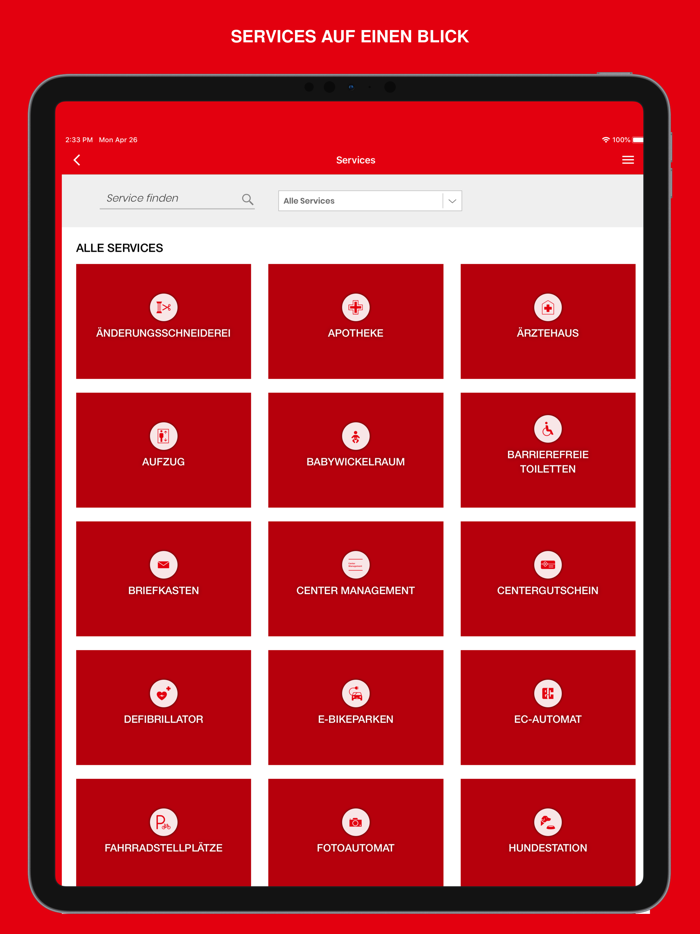Click the Center Management icon

(356, 565)
